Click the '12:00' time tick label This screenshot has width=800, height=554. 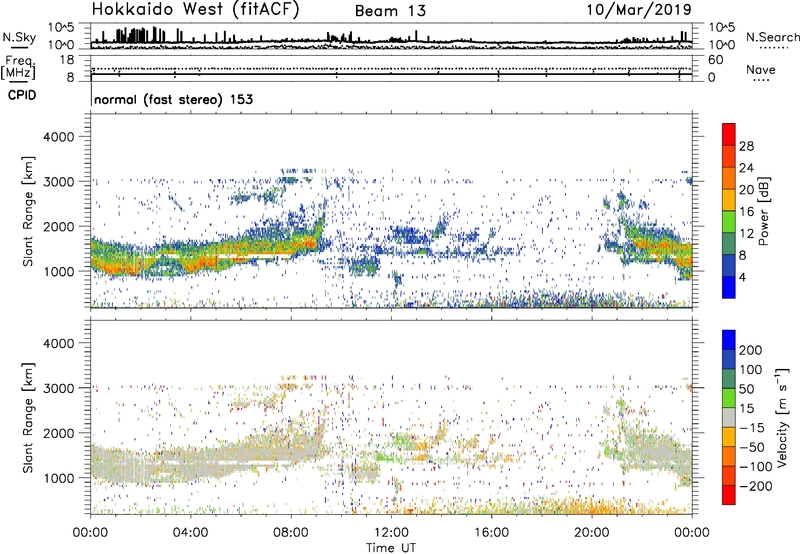point(391,533)
